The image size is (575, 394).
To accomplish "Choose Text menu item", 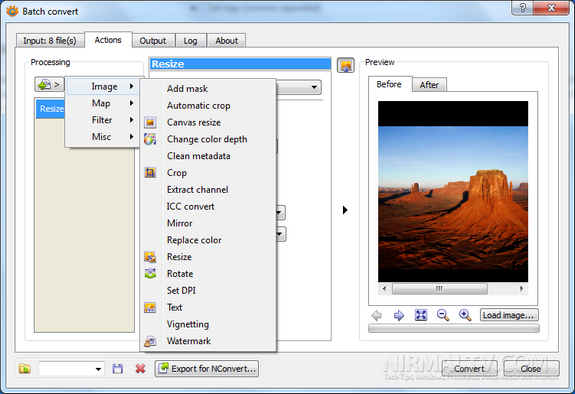I will pos(208,307).
